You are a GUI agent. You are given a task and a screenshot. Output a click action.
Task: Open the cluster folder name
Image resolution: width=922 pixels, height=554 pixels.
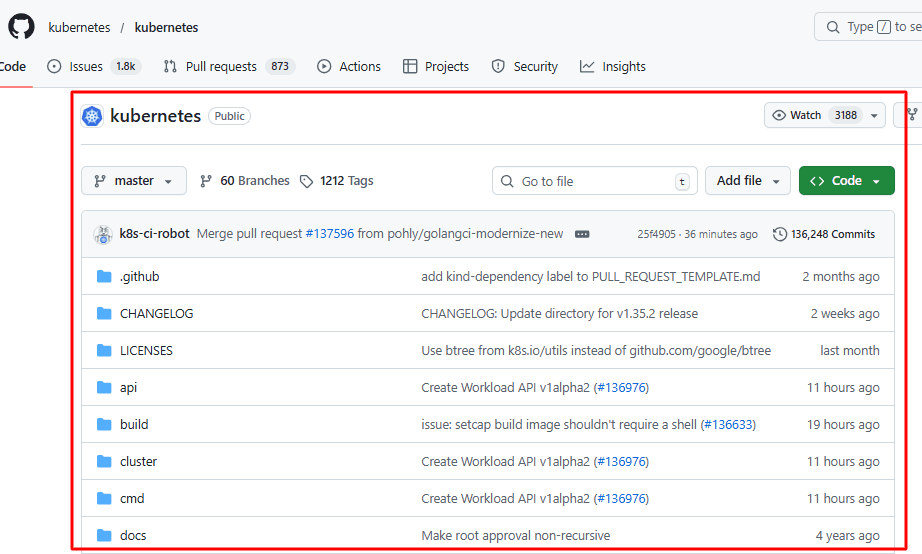138,462
